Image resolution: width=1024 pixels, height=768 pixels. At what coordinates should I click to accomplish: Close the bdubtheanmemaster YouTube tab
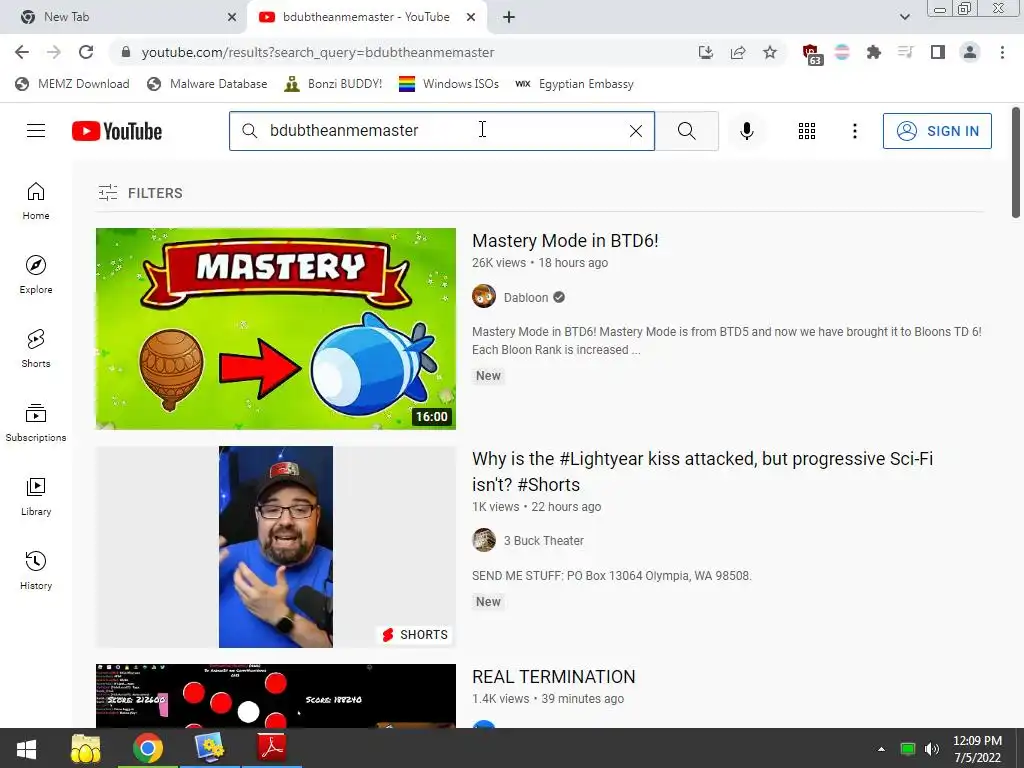471,17
